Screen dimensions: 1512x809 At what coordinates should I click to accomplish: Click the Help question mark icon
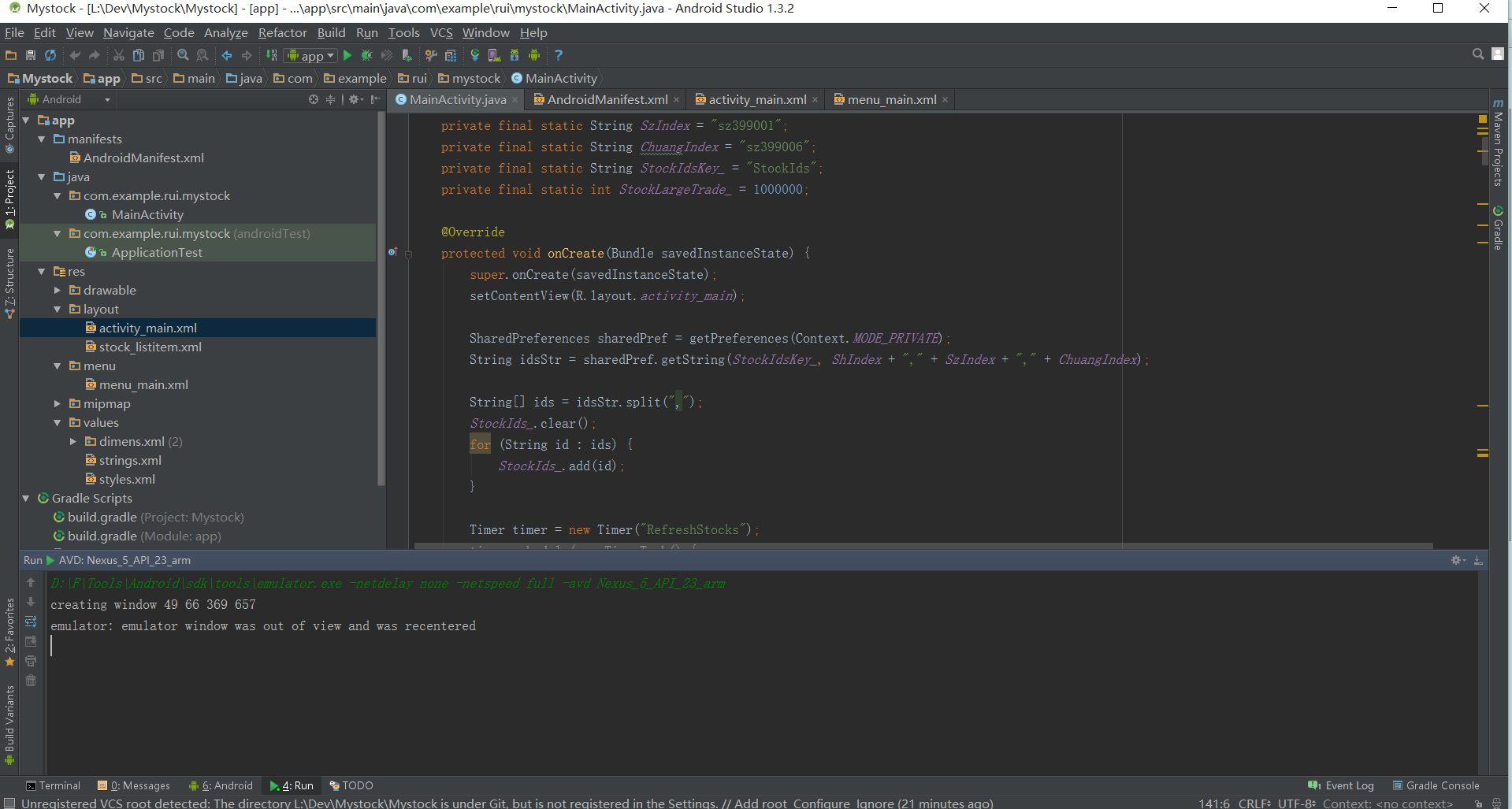[558, 55]
